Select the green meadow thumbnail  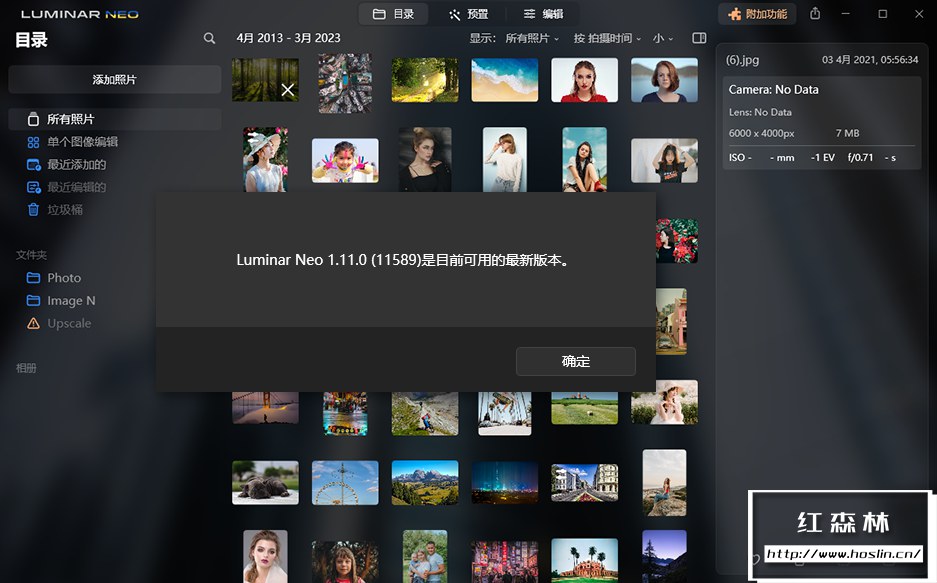[584, 408]
